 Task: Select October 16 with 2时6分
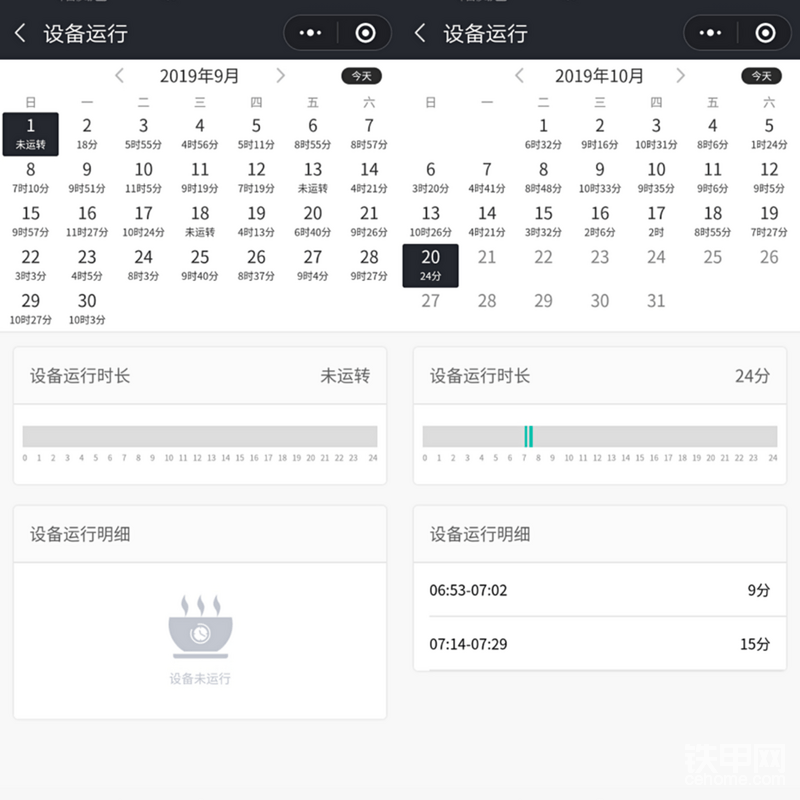click(600, 222)
